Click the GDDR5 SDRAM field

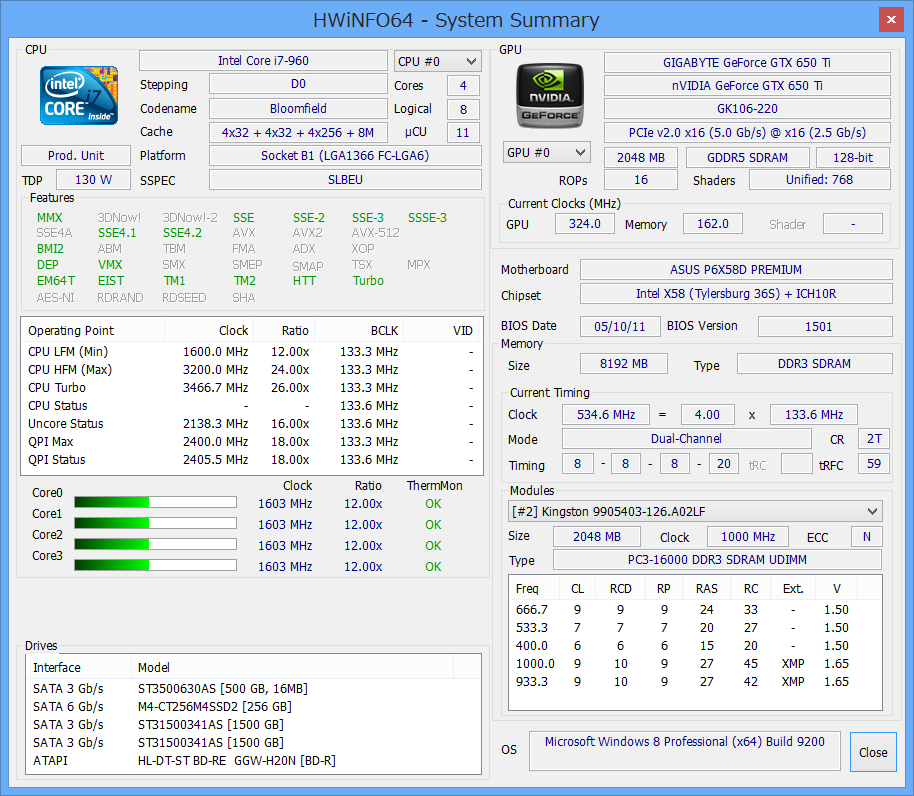coord(747,157)
